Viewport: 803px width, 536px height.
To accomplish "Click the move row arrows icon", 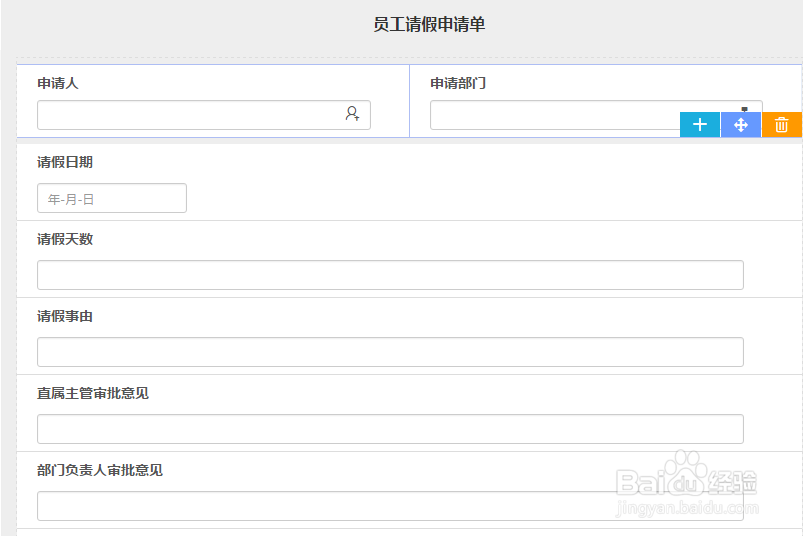I will (x=741, y=124).
